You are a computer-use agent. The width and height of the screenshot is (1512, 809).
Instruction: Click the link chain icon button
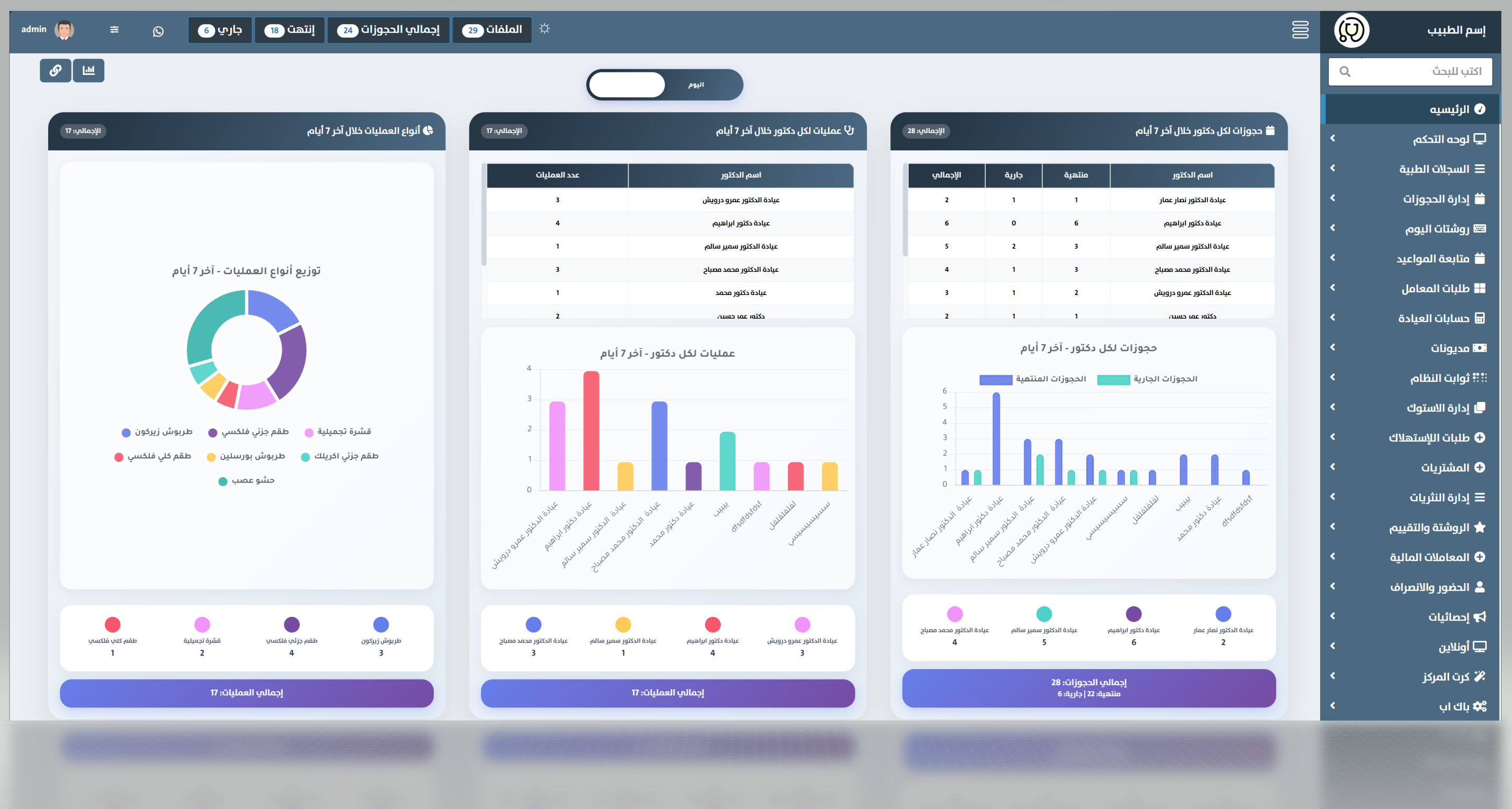point(55,70)
